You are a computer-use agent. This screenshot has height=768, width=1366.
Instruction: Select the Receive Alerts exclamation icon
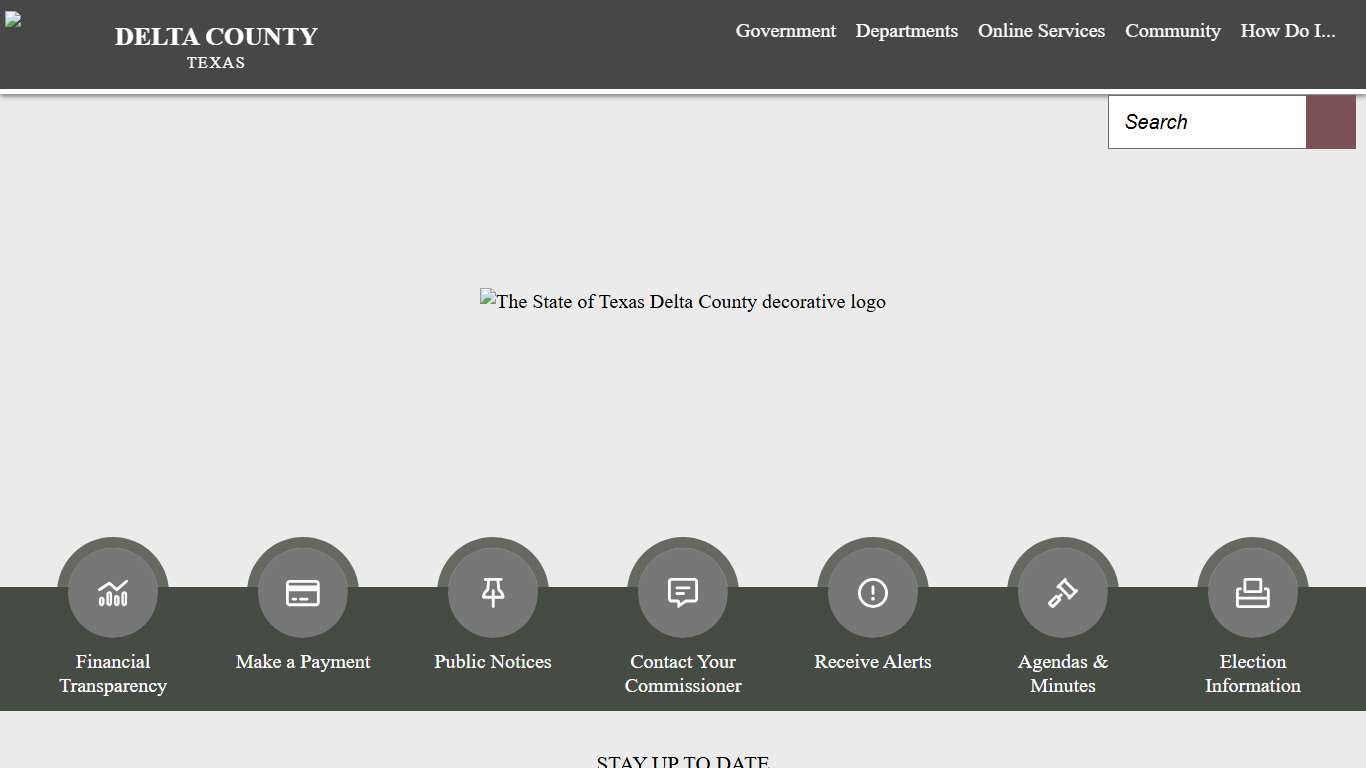tap(872, 590)
